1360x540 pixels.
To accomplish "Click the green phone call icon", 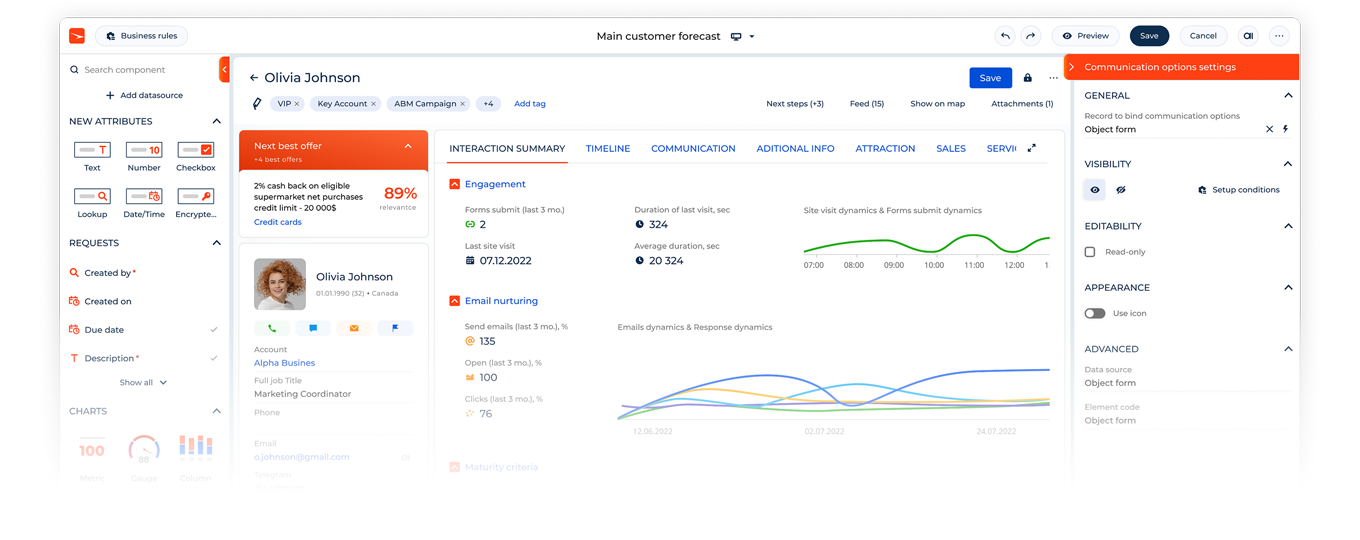I will coord(272,328).
